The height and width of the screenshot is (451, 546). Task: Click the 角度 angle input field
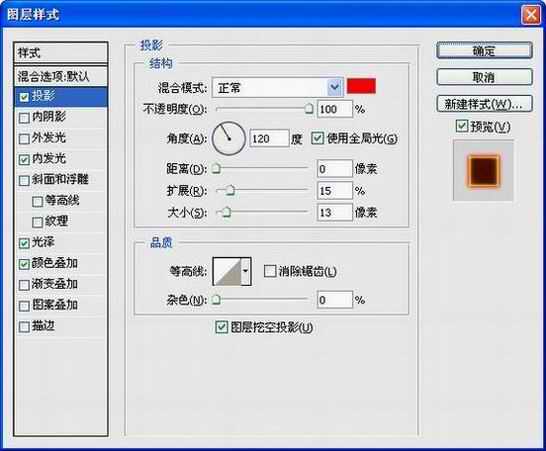269,139
